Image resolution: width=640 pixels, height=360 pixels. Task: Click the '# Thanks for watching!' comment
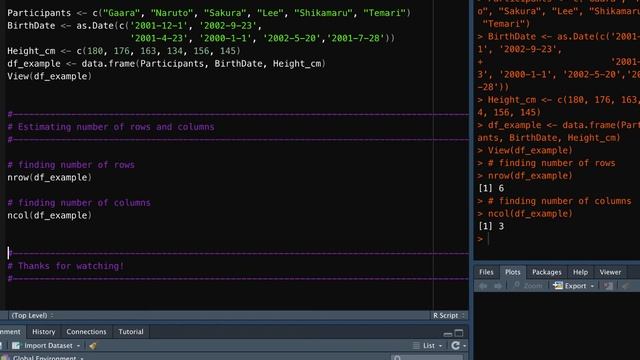(x=66, y=266)
